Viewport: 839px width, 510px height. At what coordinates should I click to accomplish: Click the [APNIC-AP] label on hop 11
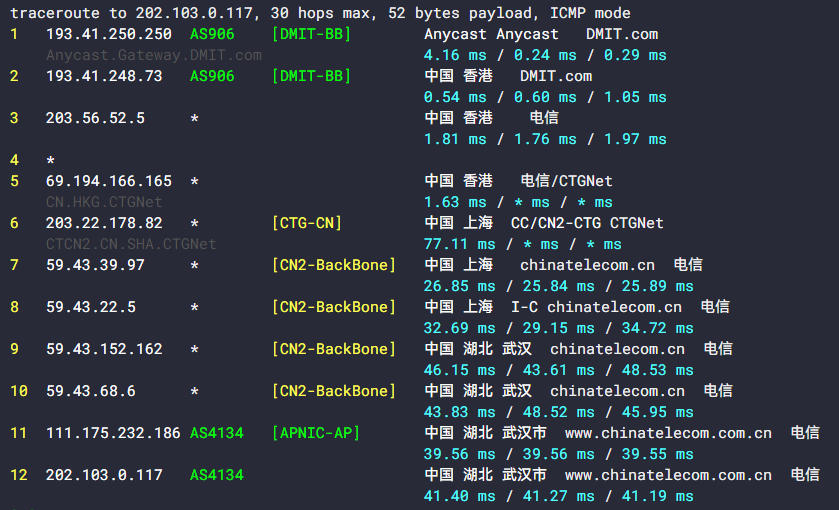coord(316,433)
